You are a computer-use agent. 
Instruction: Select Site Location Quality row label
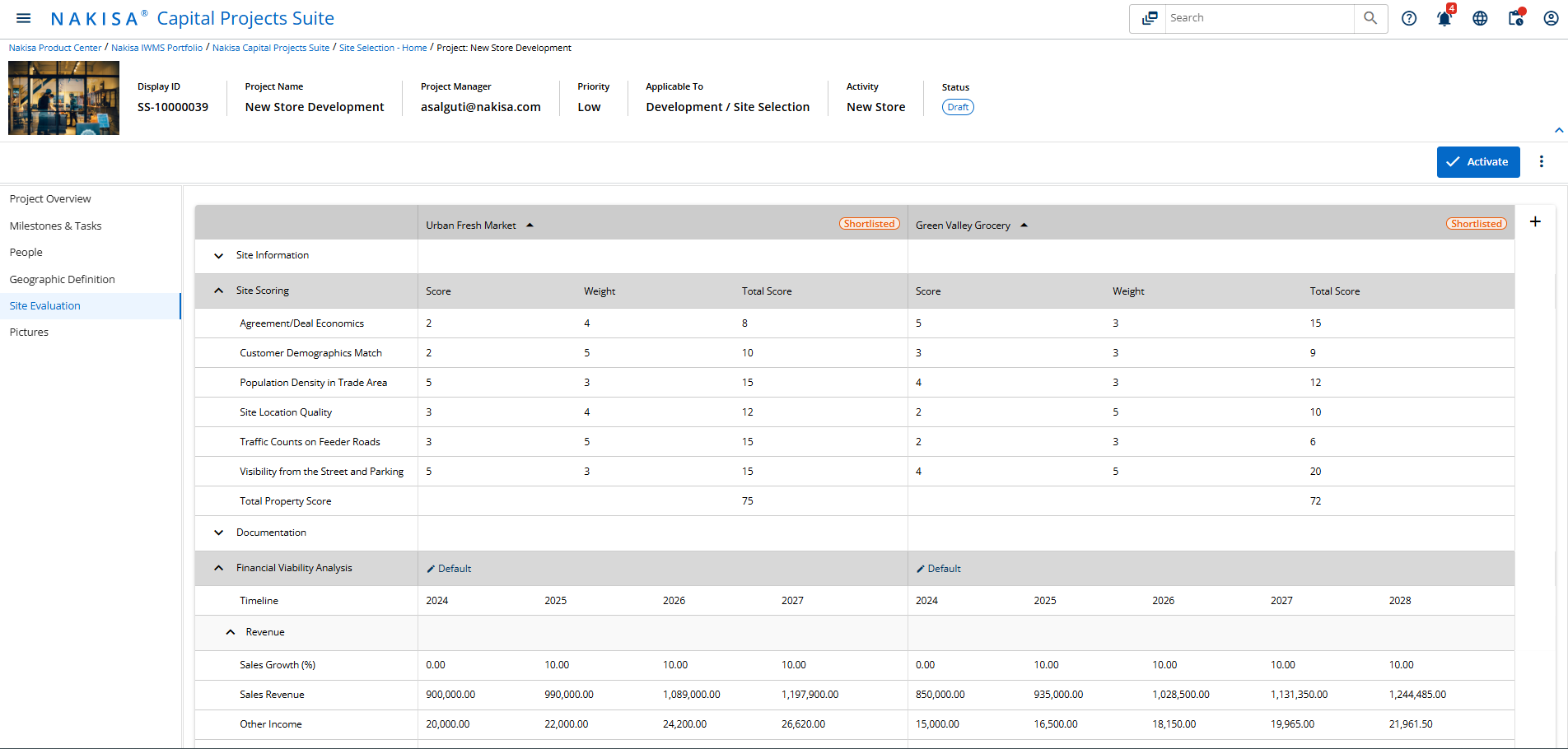[286, 412]
